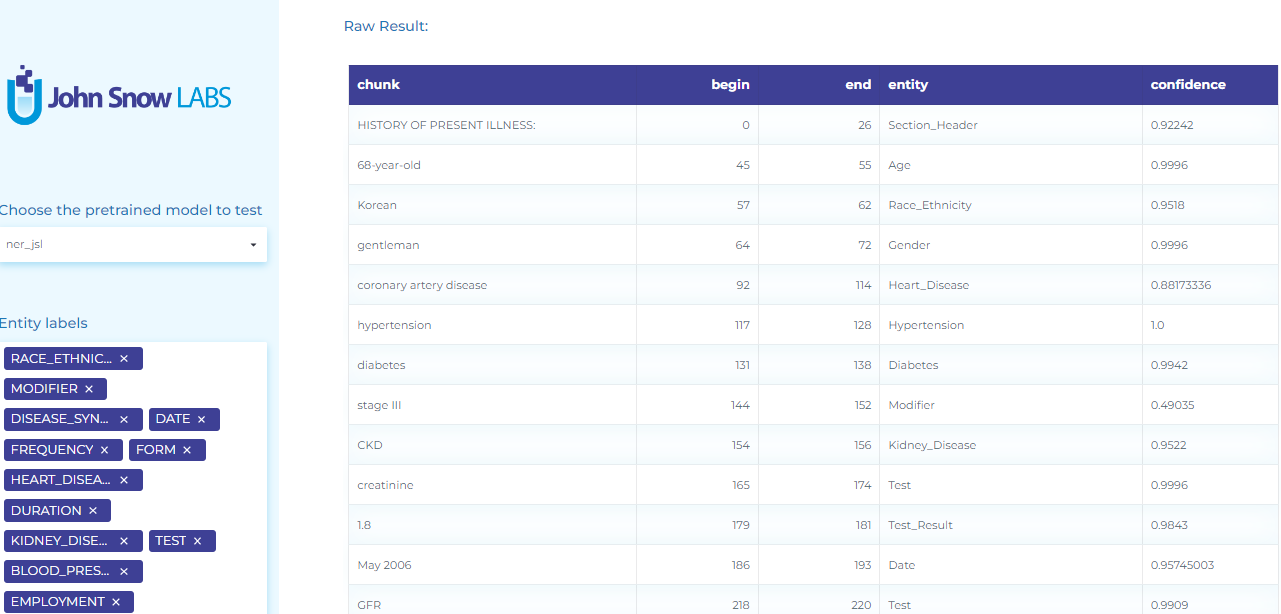Click the 1.0 confidence value
The width and height of the screenshot is (1281, 614).
tap(1158, 325)
